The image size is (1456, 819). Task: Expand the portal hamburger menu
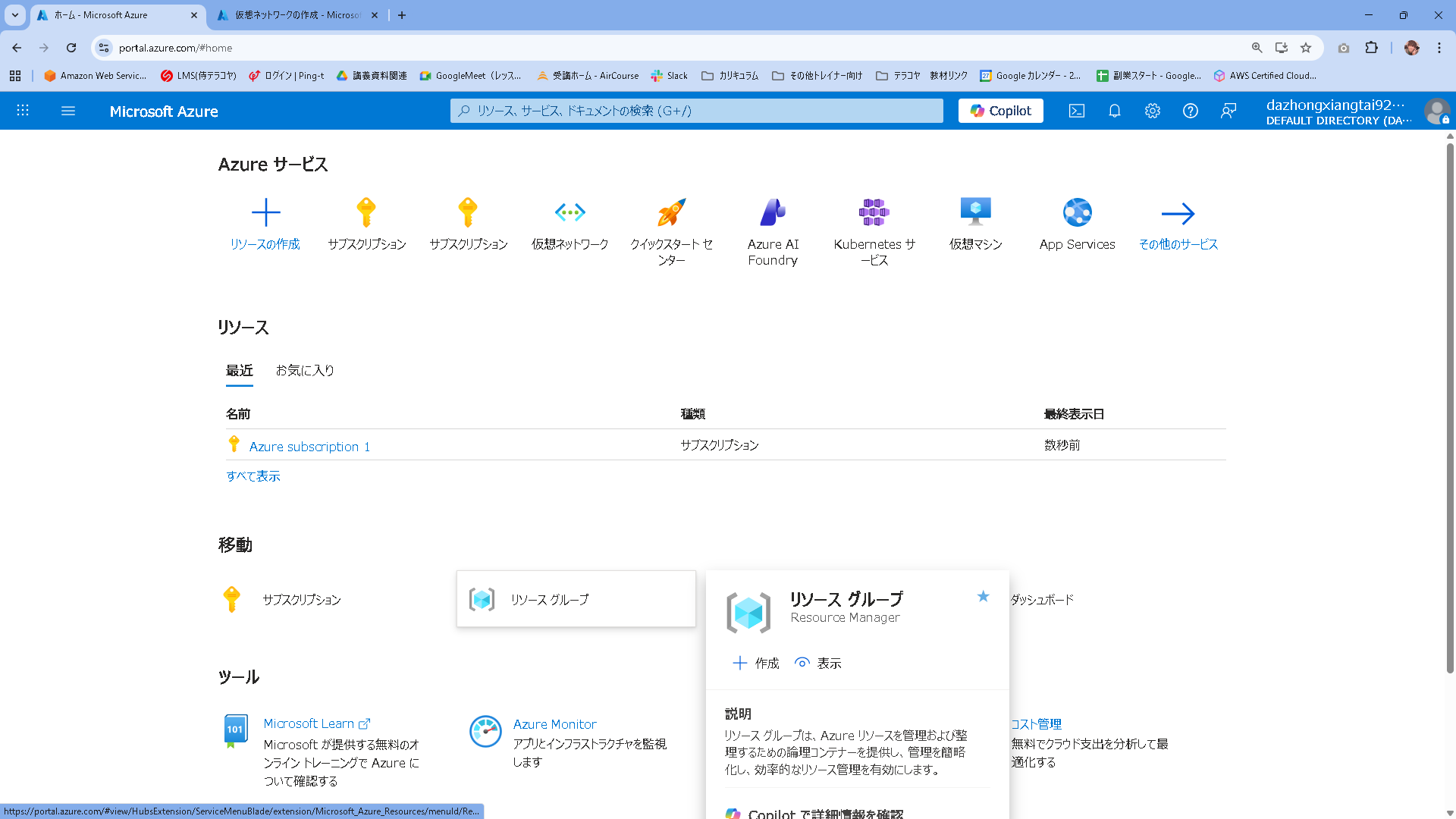click(x=68, y=111)
